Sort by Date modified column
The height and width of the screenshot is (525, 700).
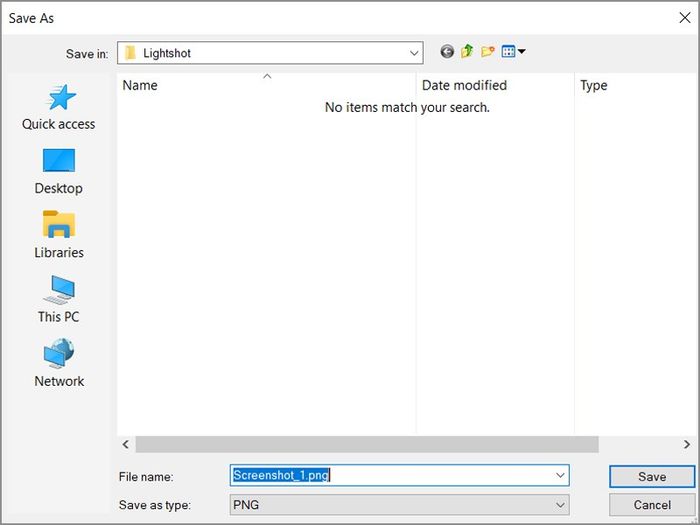pyautogui.click(x=464, y=86)
